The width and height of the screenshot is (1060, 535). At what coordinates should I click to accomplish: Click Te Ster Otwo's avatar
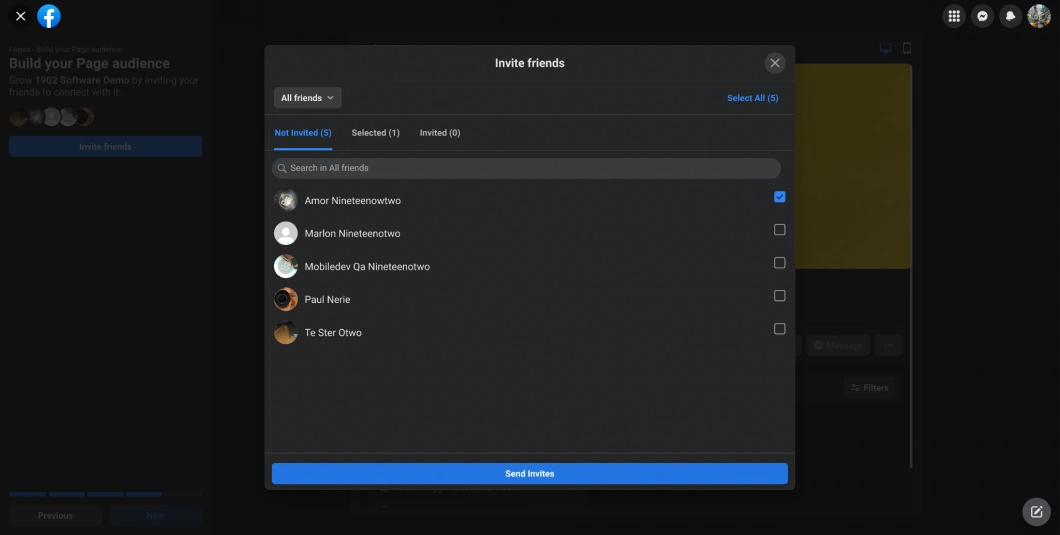point(286,333)
